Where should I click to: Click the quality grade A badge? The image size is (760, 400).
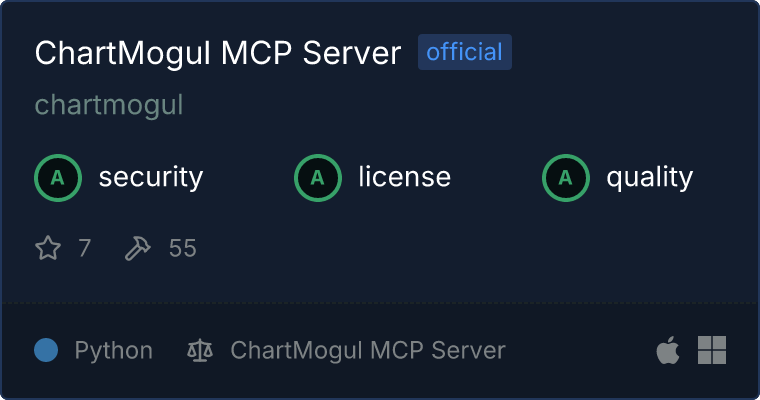[566, 178]
